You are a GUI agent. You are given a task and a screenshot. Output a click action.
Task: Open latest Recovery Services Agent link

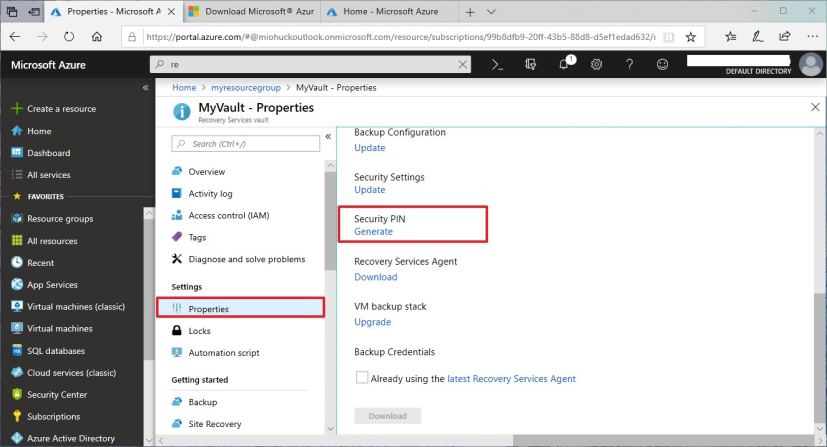(511, 378)
